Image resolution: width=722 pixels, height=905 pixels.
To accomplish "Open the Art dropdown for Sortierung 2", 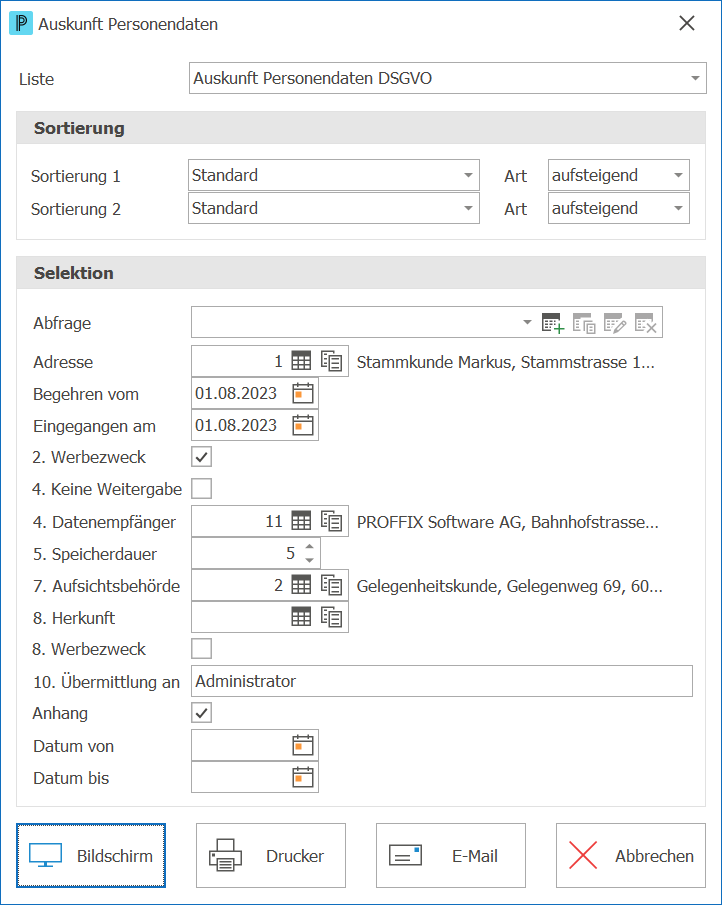I will tap(619, 208).
